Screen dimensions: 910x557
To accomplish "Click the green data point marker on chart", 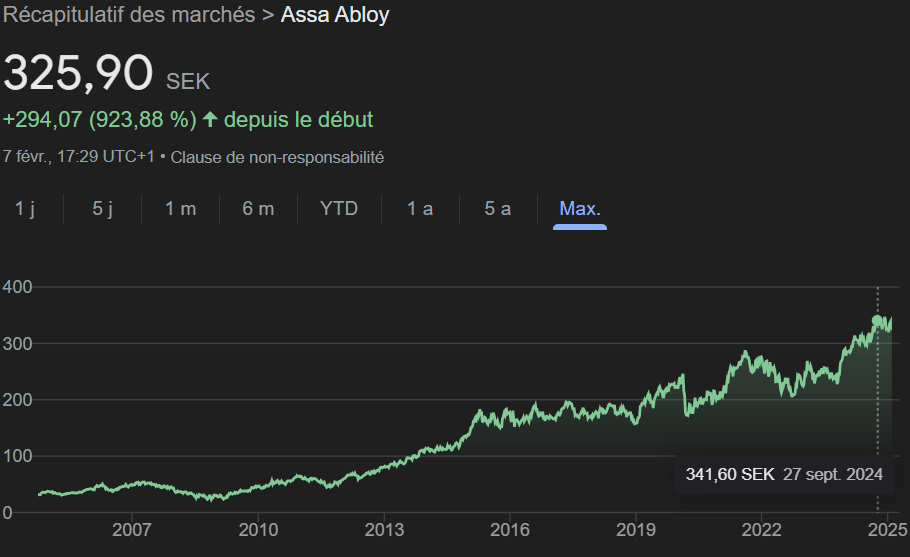I will (x=878, y=321).
